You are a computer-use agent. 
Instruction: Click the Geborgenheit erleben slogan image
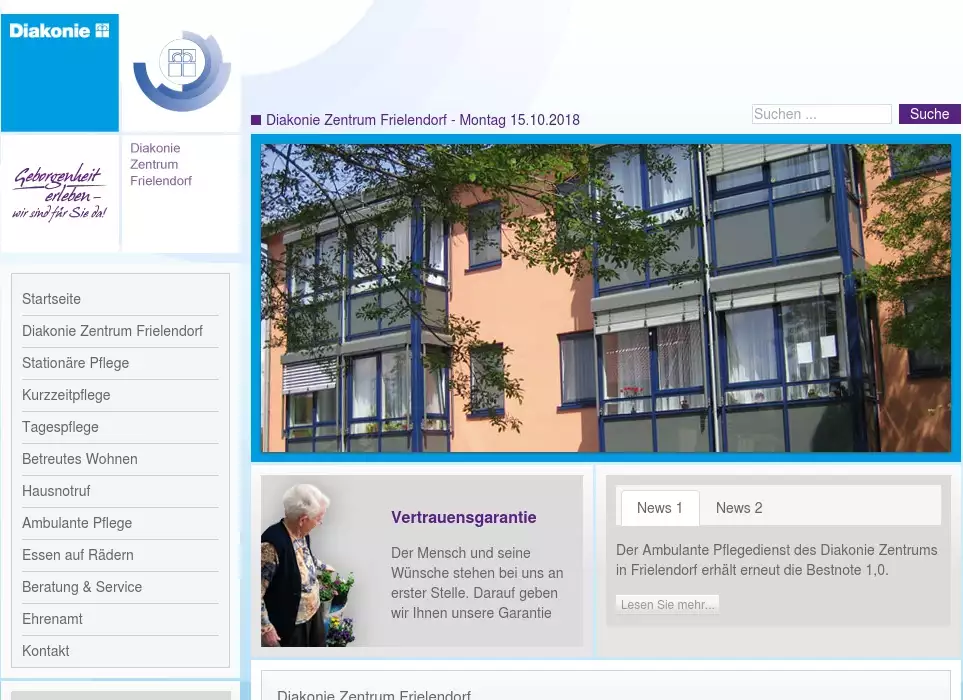click(x=60, y=193)
